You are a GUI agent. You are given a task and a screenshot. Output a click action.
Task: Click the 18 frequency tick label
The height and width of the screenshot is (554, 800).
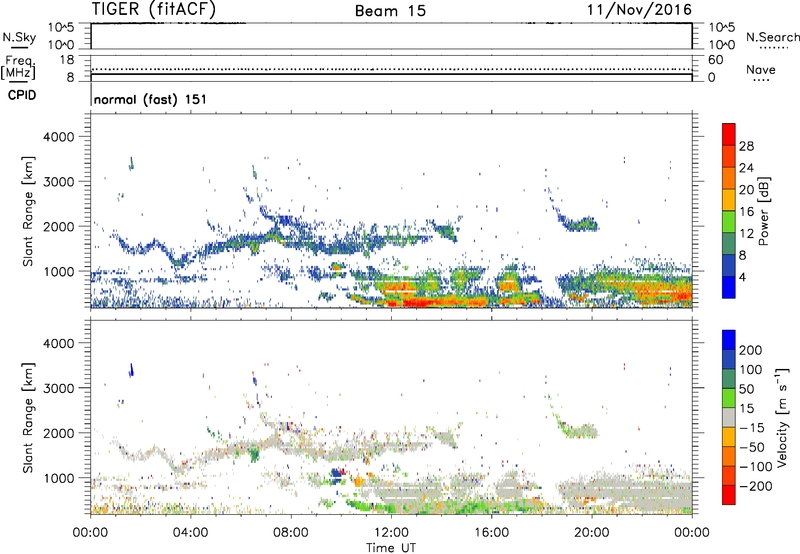tap(67, 60)
